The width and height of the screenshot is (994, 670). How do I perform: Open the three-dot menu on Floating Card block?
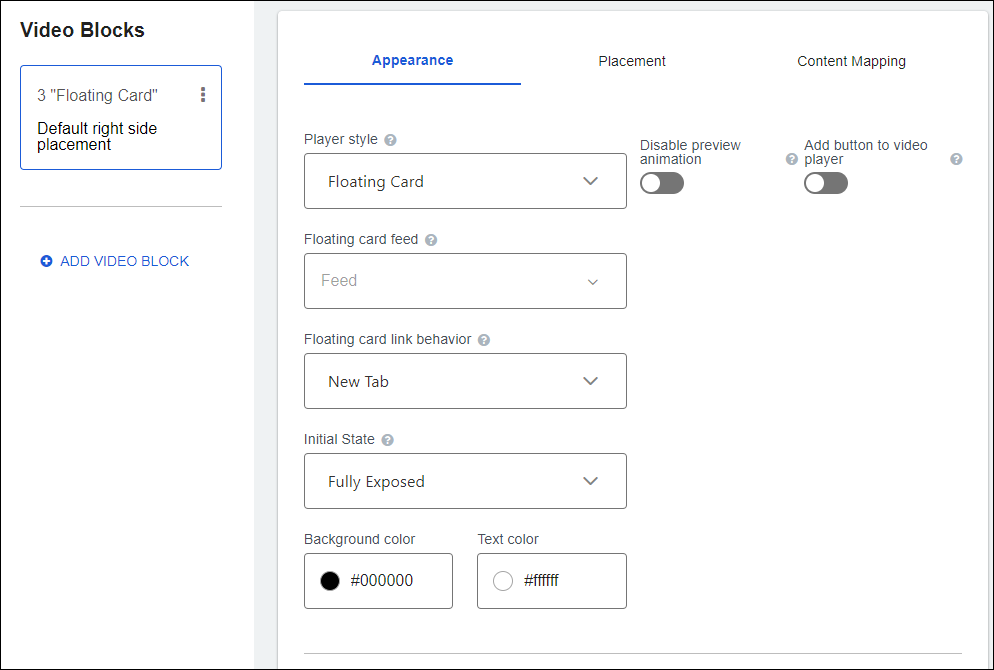(203, 94)
